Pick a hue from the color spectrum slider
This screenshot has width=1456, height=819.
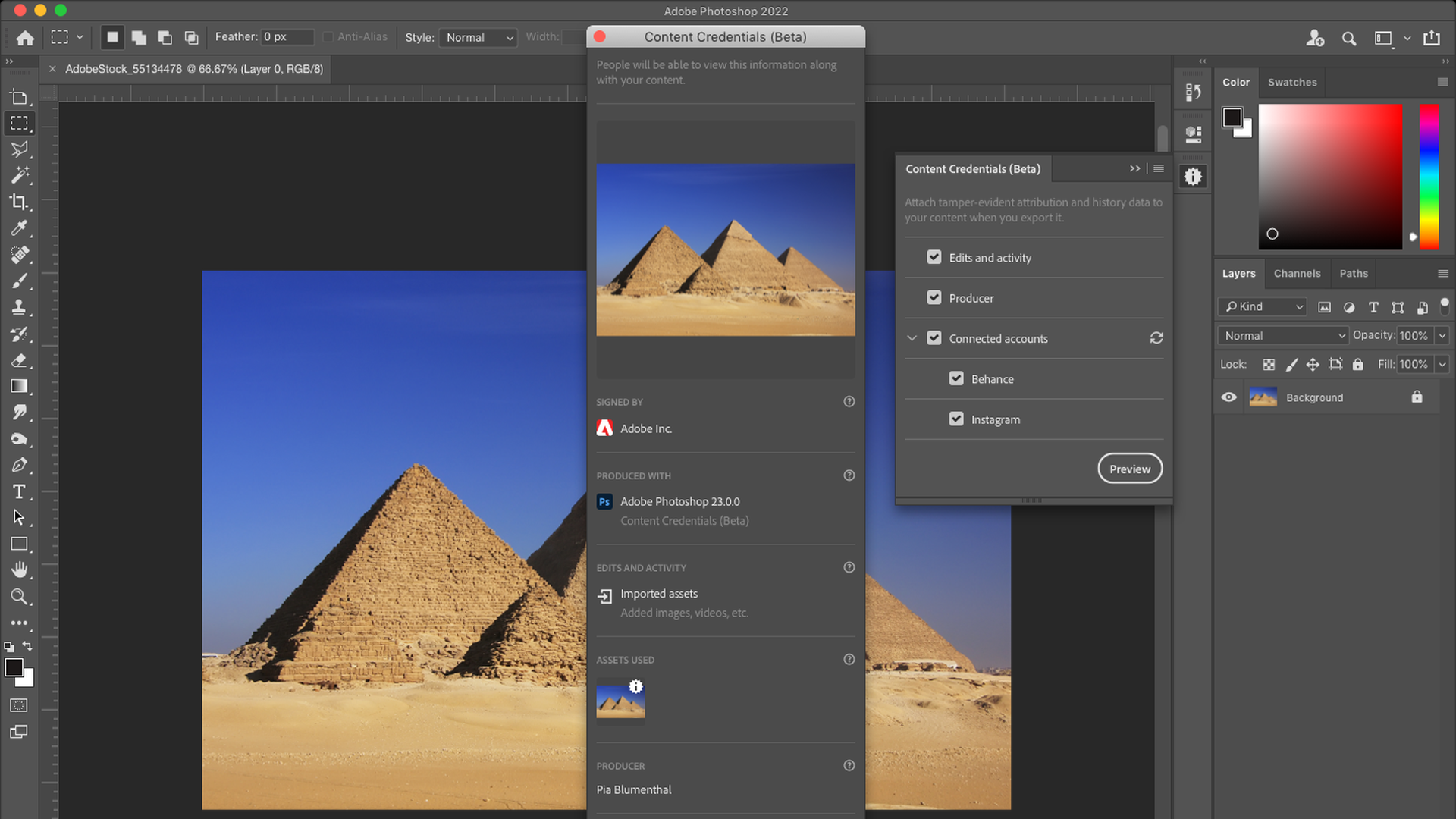[1429, 174]
